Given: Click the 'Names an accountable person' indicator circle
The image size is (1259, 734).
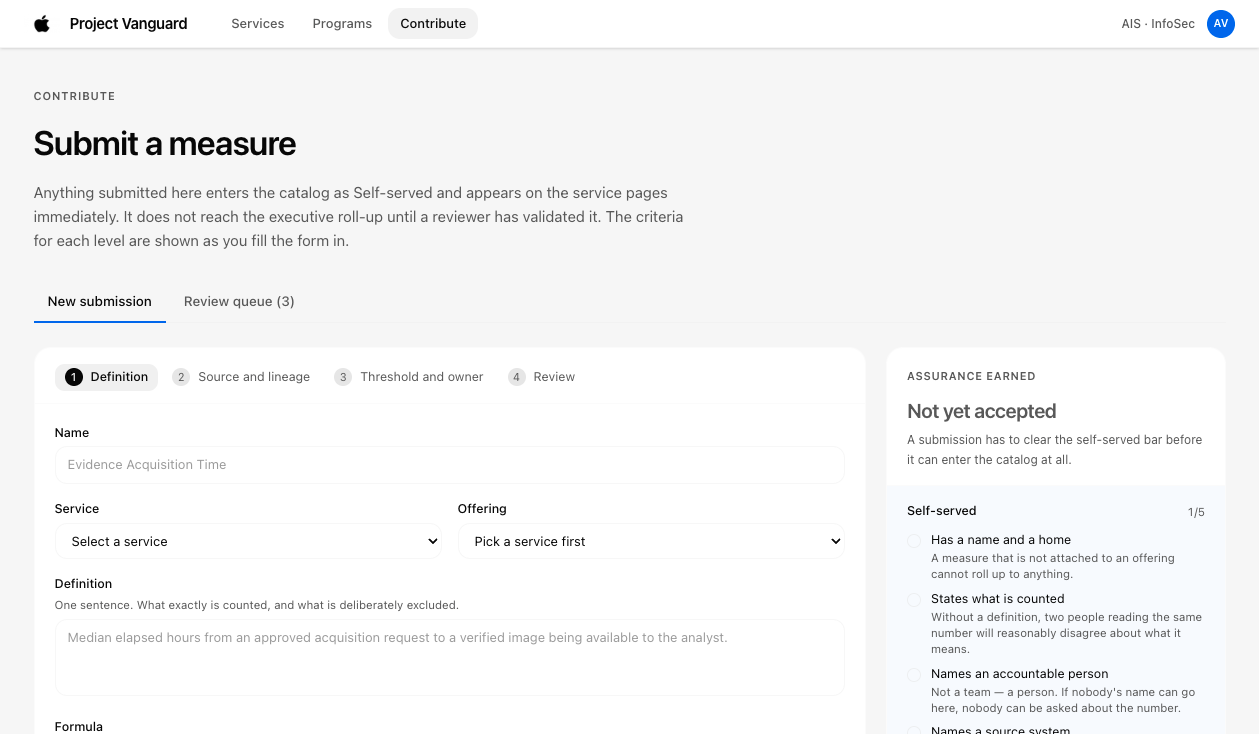Looking at the screenshot, I should tap(914, 675).
